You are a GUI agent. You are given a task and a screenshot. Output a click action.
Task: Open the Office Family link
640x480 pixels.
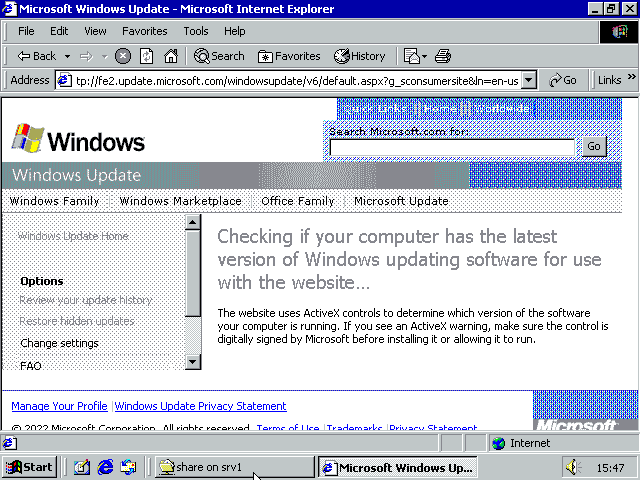[298, 201]
